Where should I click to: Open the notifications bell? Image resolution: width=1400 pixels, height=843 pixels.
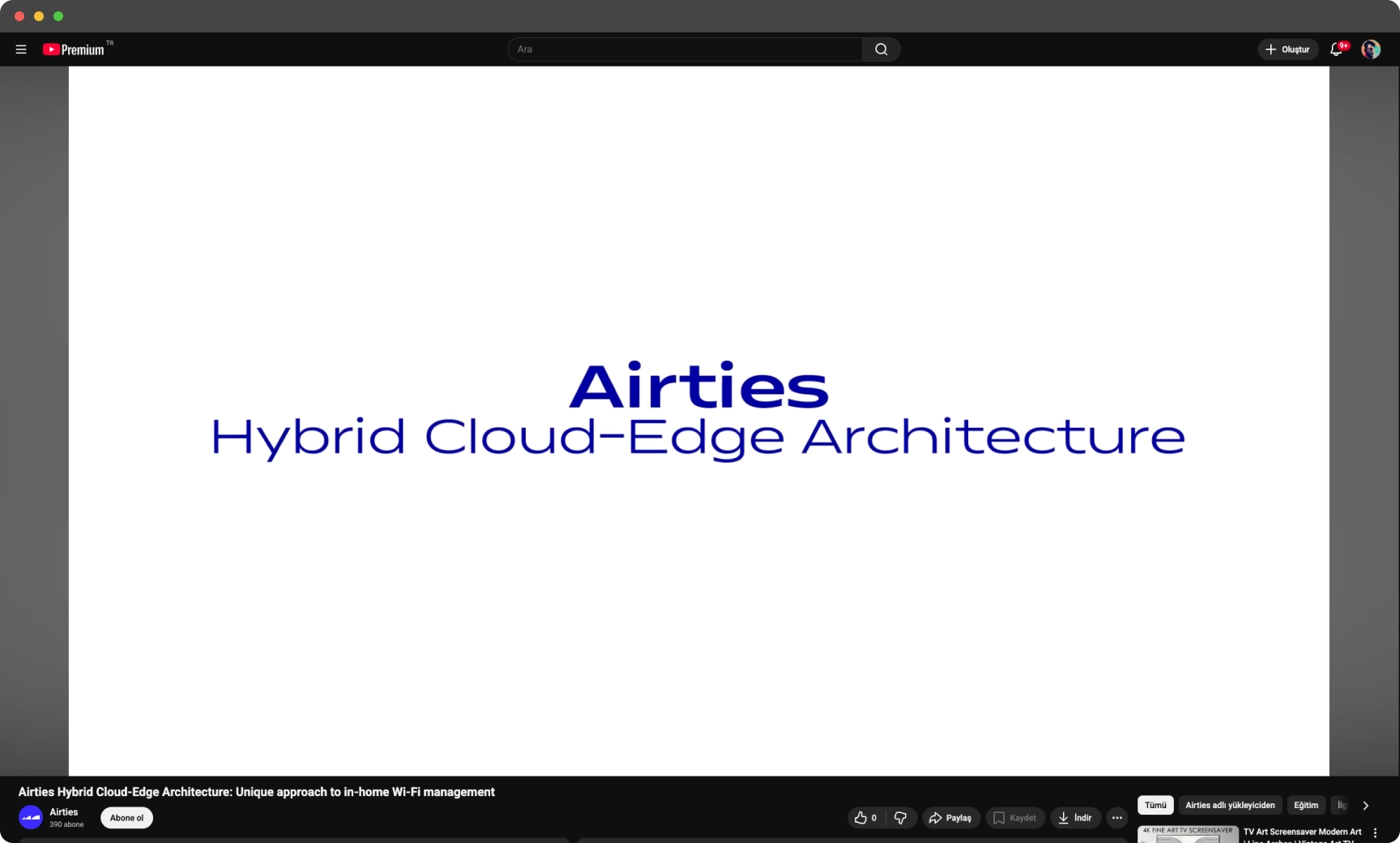(1338, 49)
